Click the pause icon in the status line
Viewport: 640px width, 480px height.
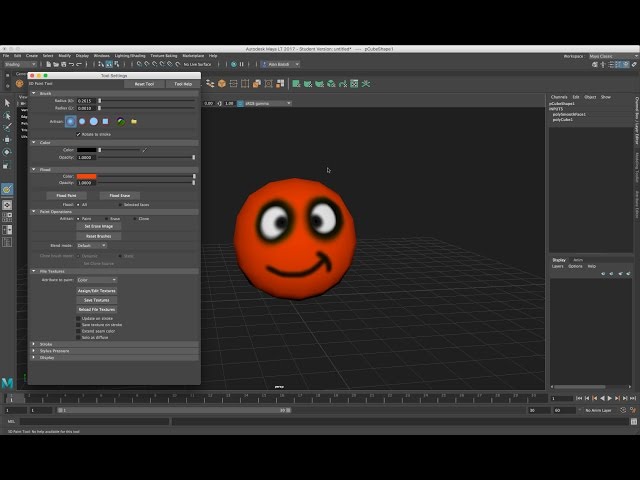[x=242, y=64]
